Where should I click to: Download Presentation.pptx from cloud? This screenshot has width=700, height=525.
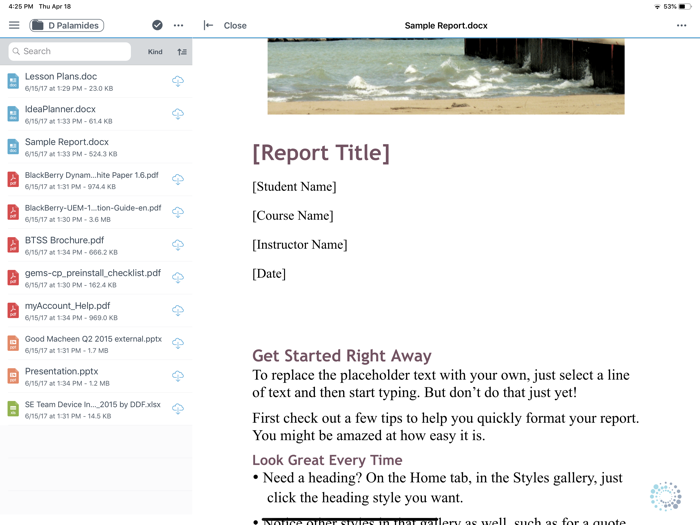click(178, 376)
